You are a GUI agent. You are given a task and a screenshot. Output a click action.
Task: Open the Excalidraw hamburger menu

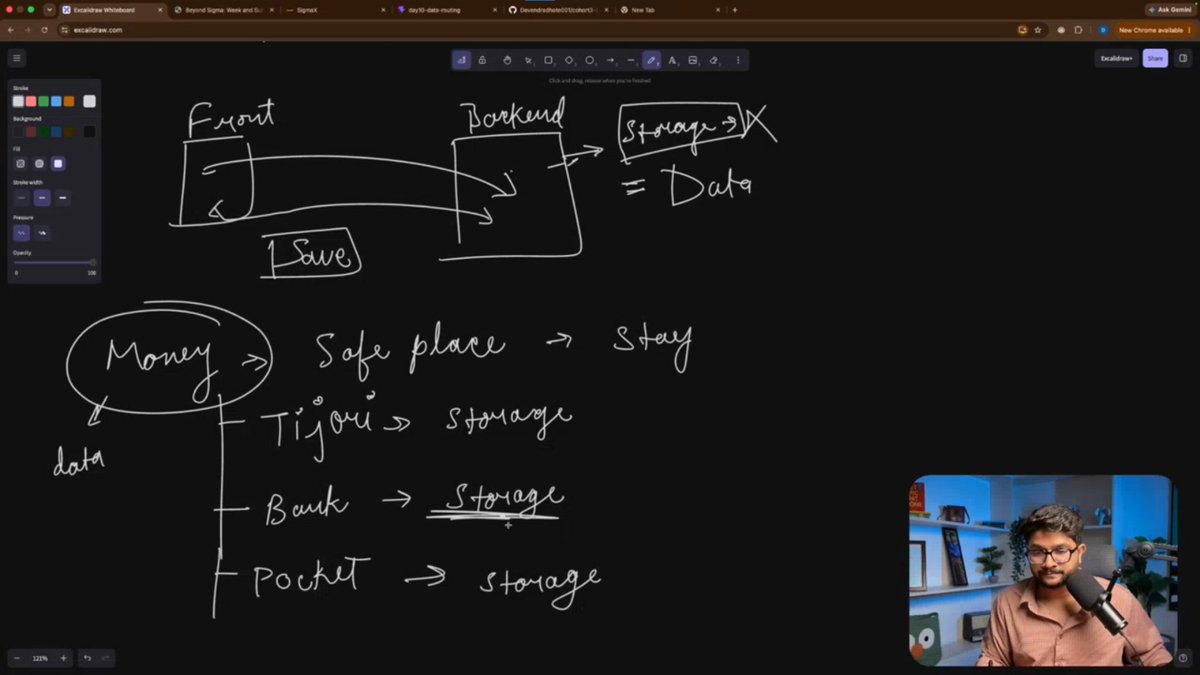coord(16,58)
